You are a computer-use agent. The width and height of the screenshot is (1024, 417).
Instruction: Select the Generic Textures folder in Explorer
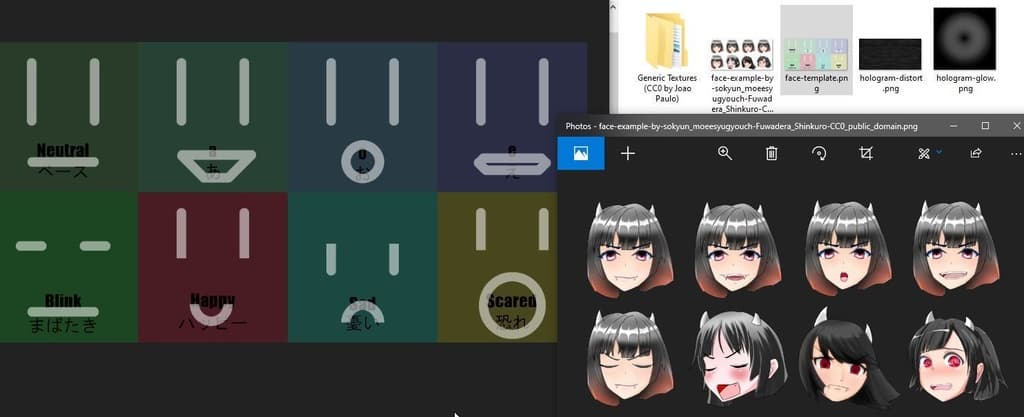pyautogui.click(x=667, y=57)
